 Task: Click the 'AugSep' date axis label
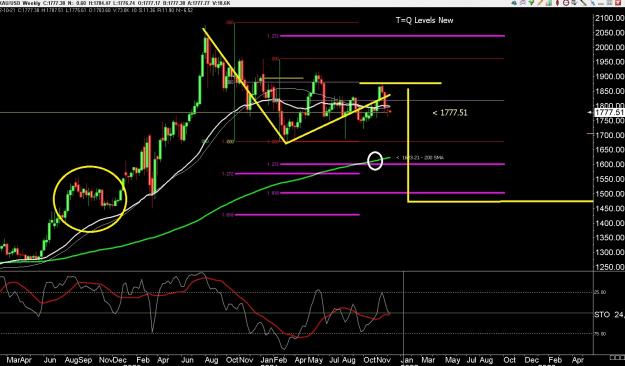(x=78, y=360)
